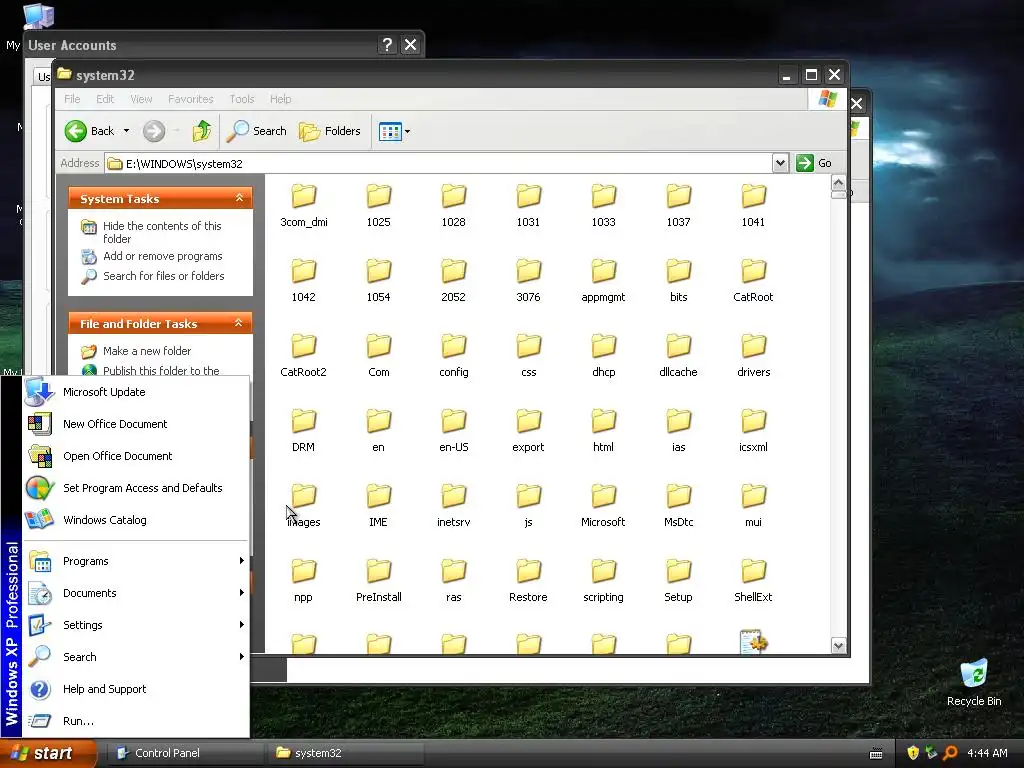Select the appmgmt folder icon
Viewport: 1024px width, 768px height.
603,271
